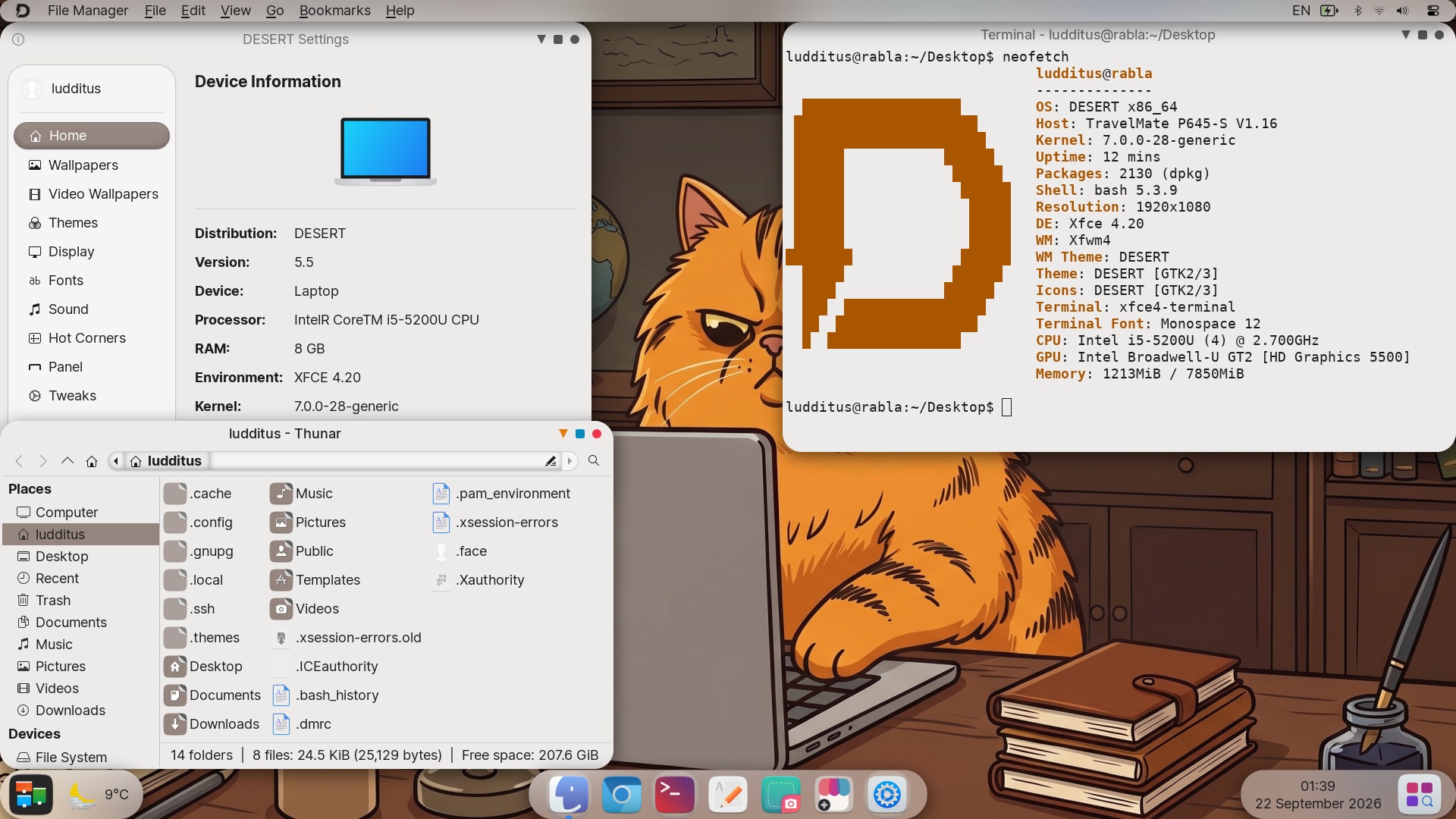Open the Bookmarks menu

[x=335, y=11]
